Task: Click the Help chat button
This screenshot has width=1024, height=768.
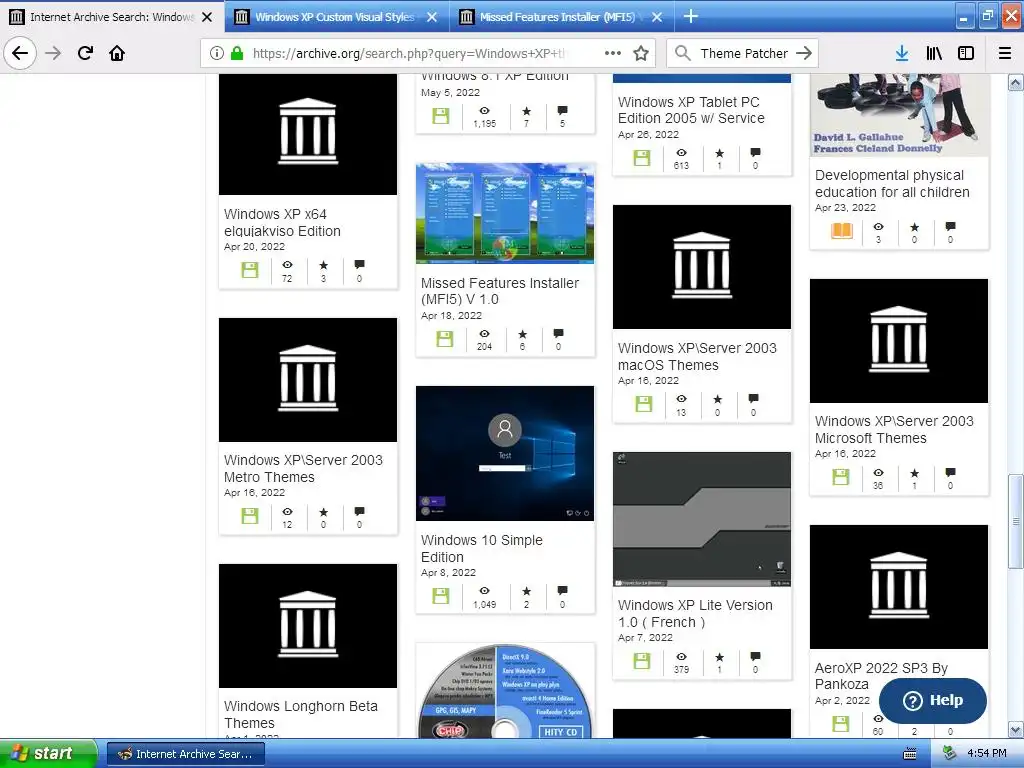Action: (933, 701)
